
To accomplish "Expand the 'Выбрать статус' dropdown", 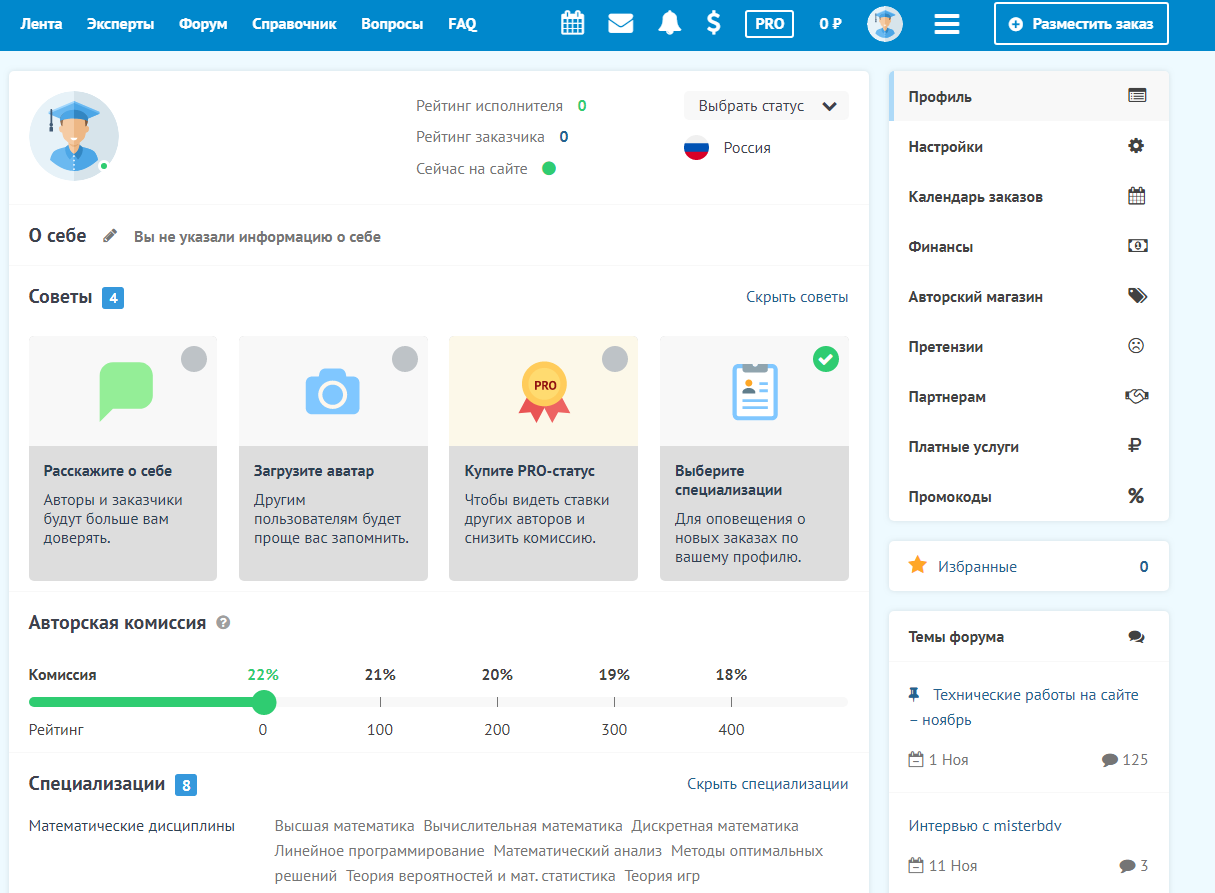I will coord(766,106).
